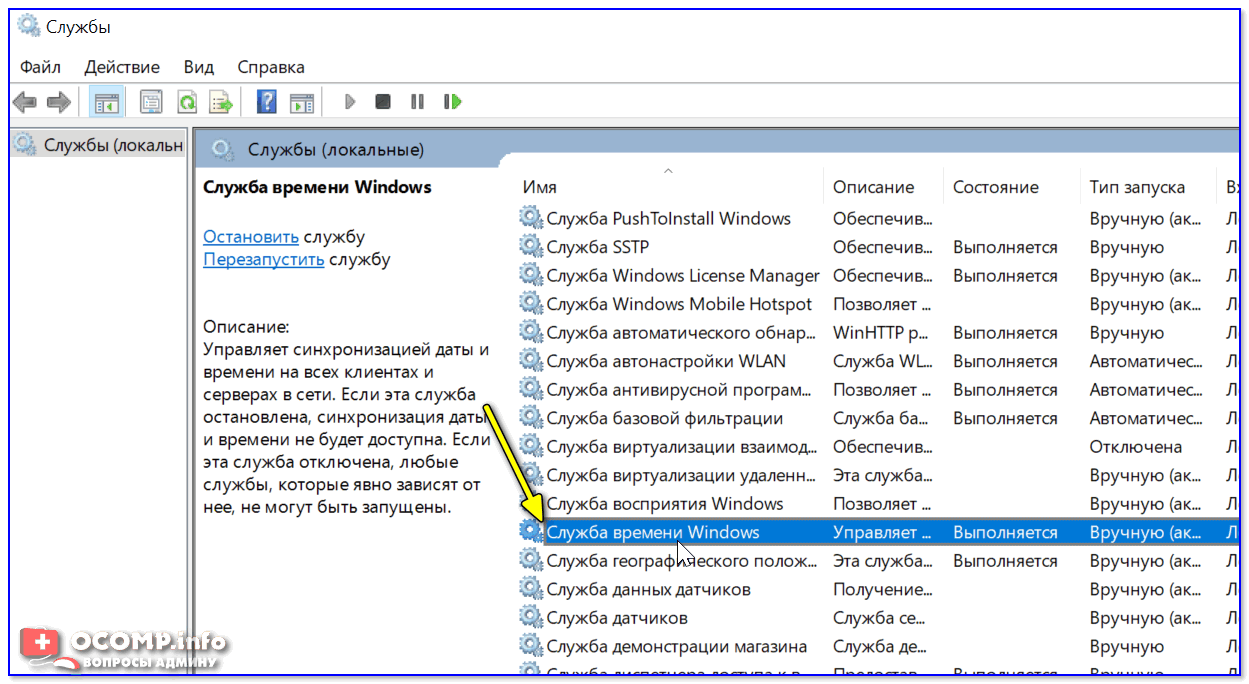Open the Вид menu
1249x684 pixels.
tap(199, 67)
